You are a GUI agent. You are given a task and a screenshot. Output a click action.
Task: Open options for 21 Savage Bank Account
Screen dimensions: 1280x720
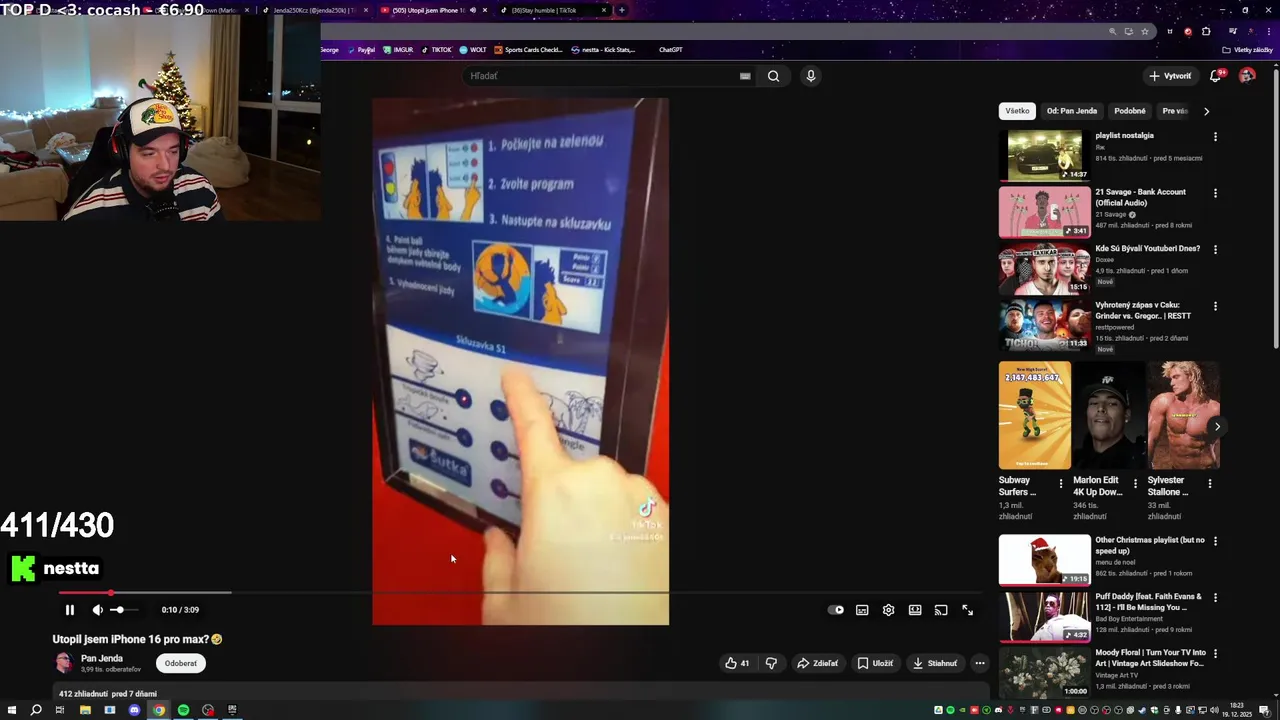[x=1215, y=193]
